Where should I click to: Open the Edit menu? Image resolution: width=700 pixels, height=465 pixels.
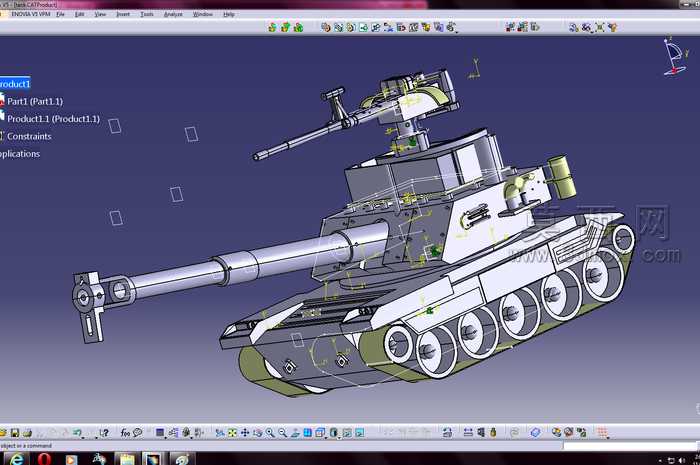click(79, 14)
